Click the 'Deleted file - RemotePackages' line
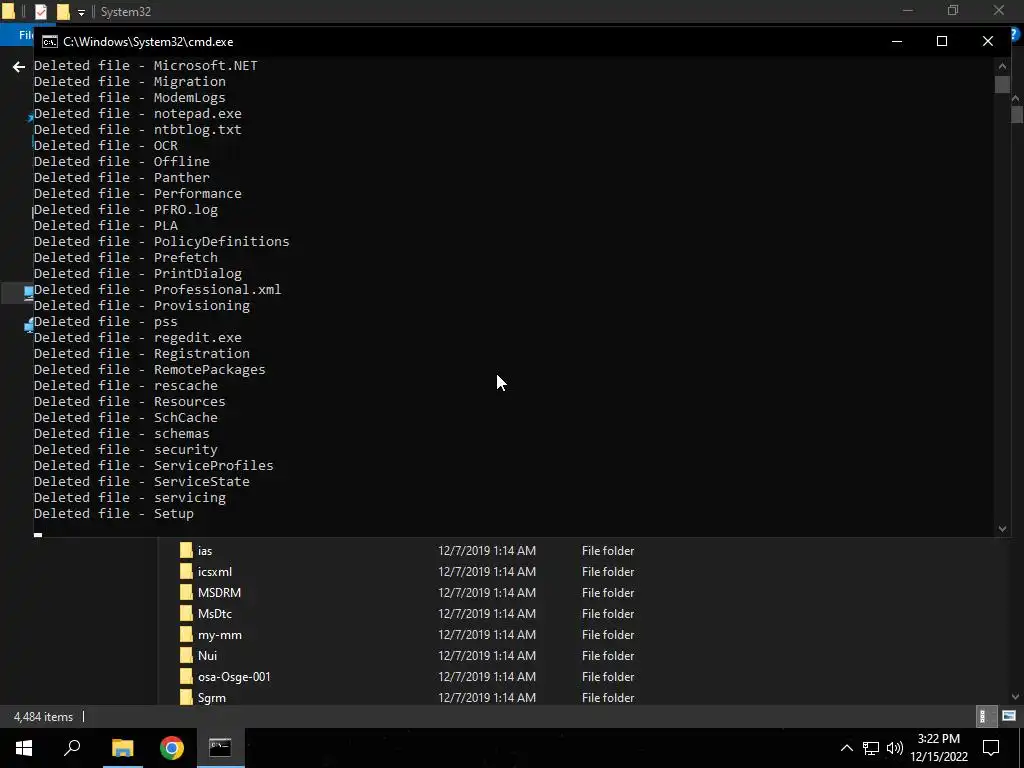Image resolution: width=1024 pixels, height=768 pixels. coord(150,369)
